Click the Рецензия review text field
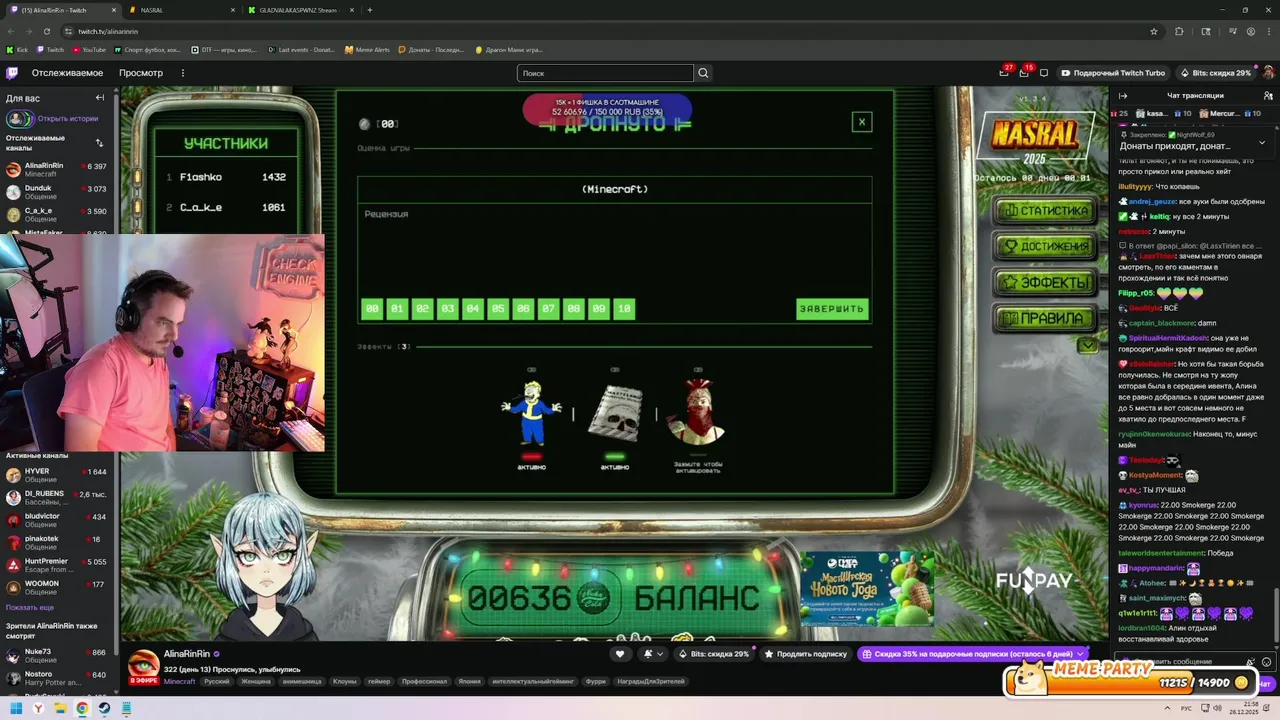The image size is (1280, 720). 614,248
